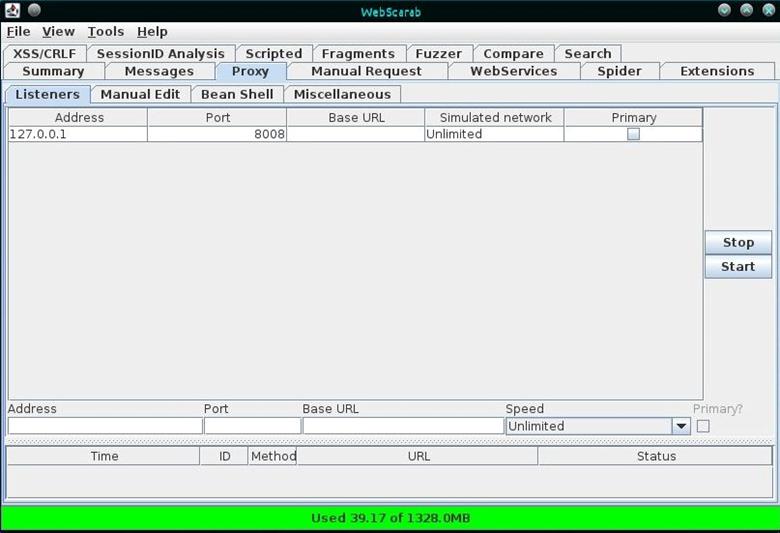Click the URL column header in log table
780x533 pixels.
point(418,456)
